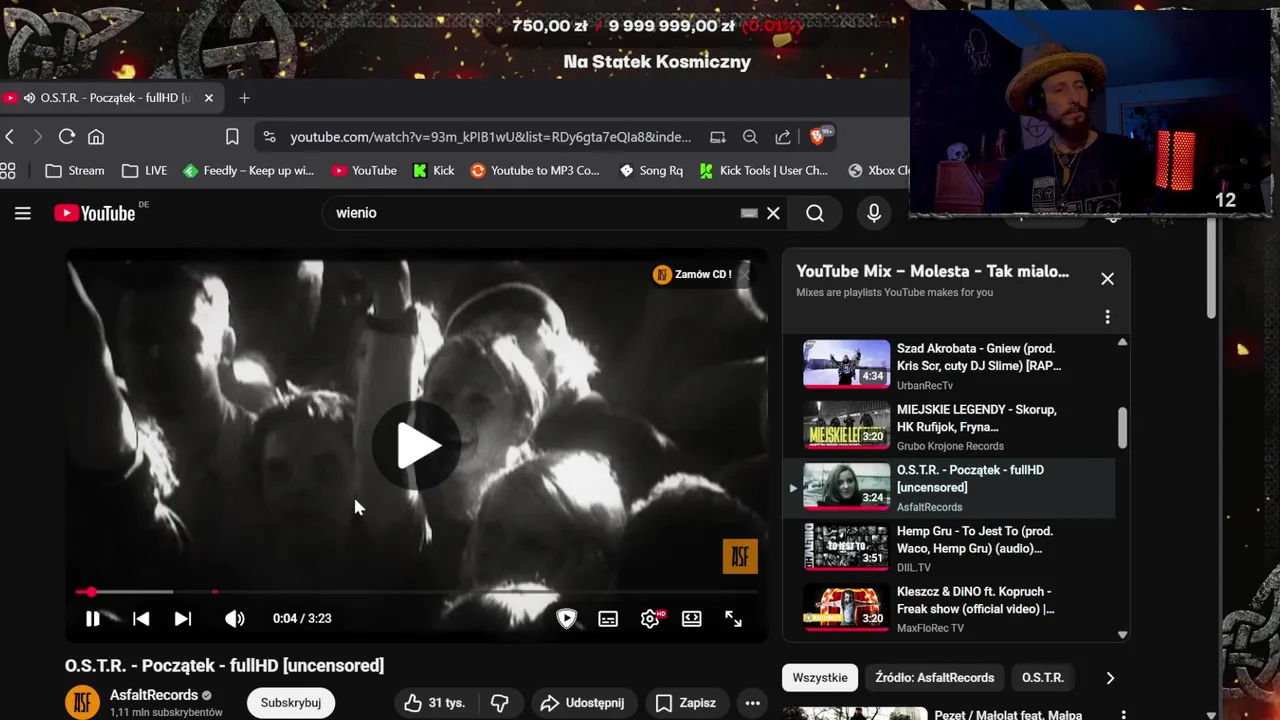Viewport: 1280px width, 720px height.
Task: Show more filter chips with the right chevron
Action: tap(1110, 678)
